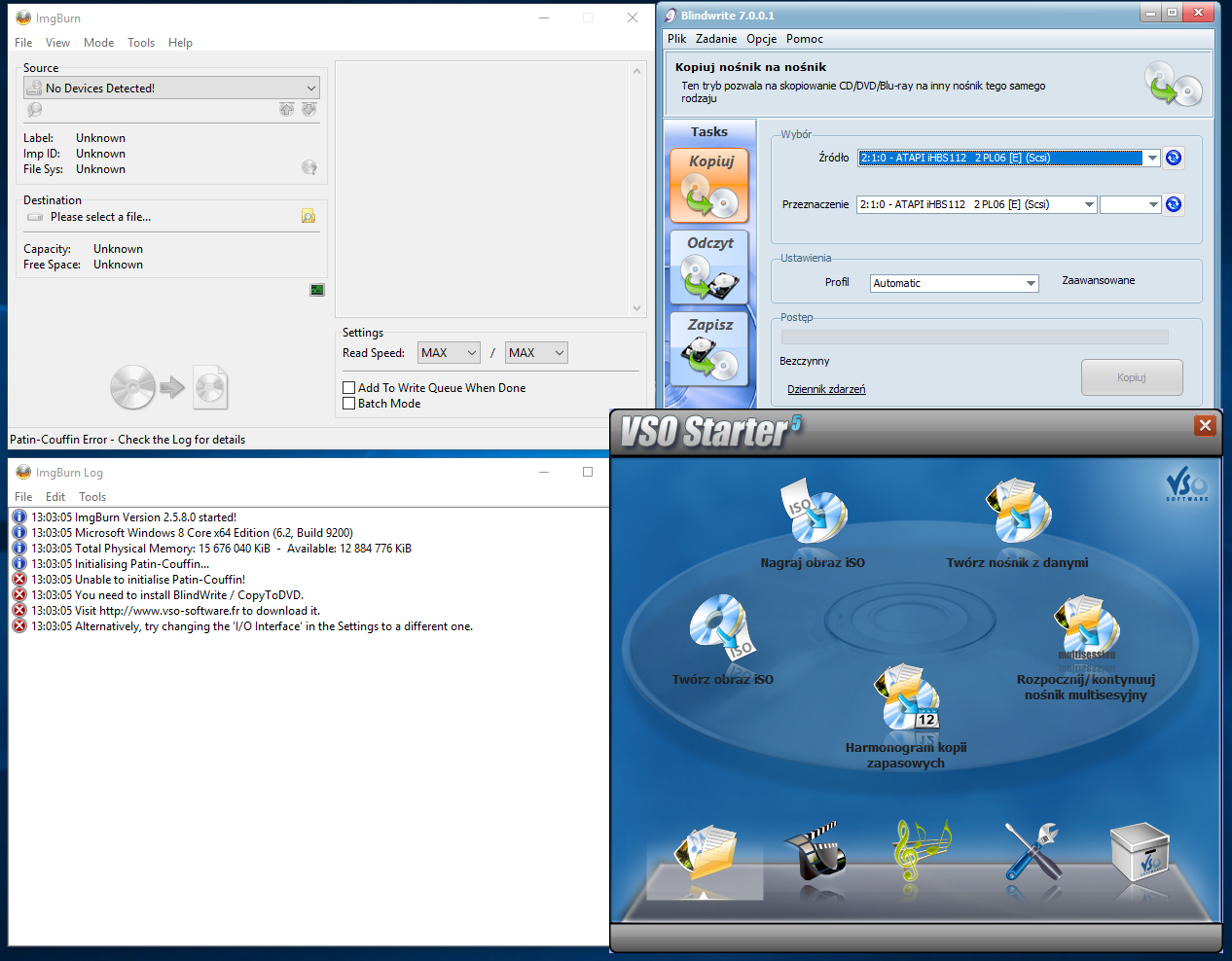This screenshot has height=961, width=1232.
Task: Select log line You need to install BlindWrite
Action: pos(167,595)
